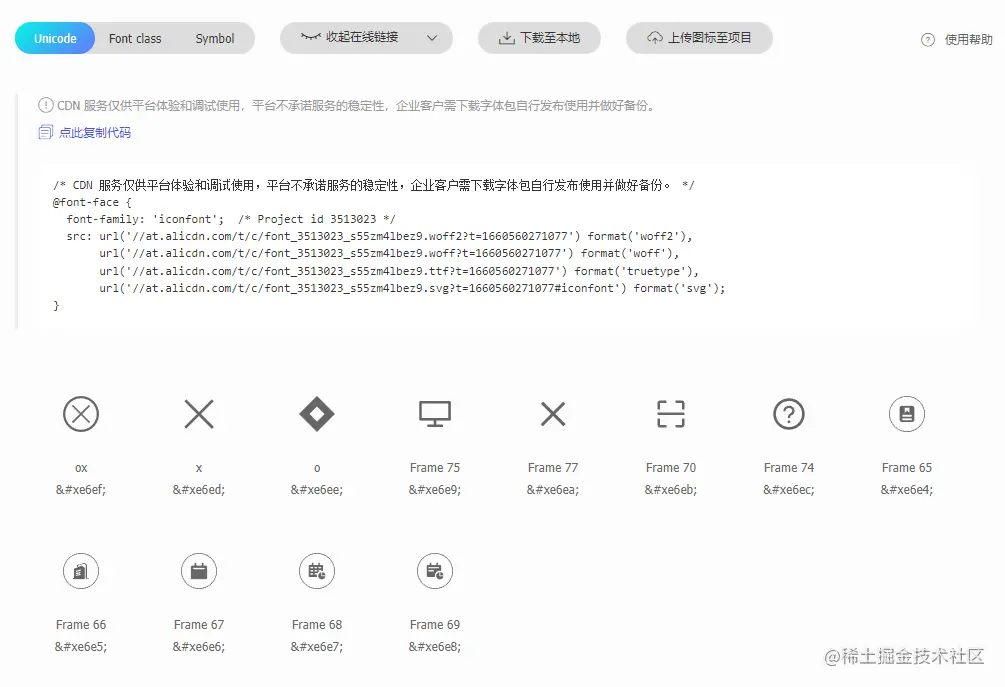Select the calendar clock icon Frame 68
Screen dimensions: 1005x687
[317, 571]
